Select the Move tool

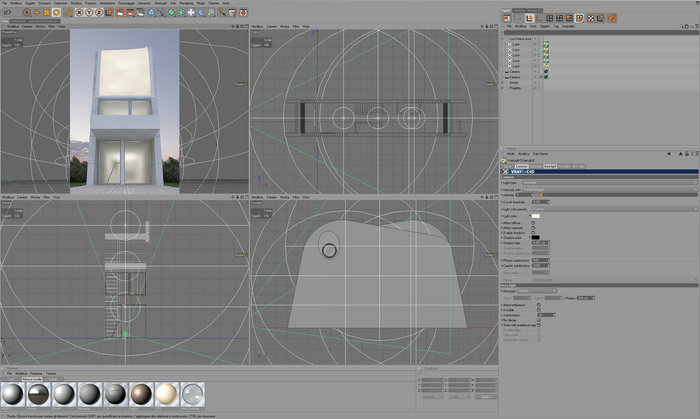[x=37, y=12]
